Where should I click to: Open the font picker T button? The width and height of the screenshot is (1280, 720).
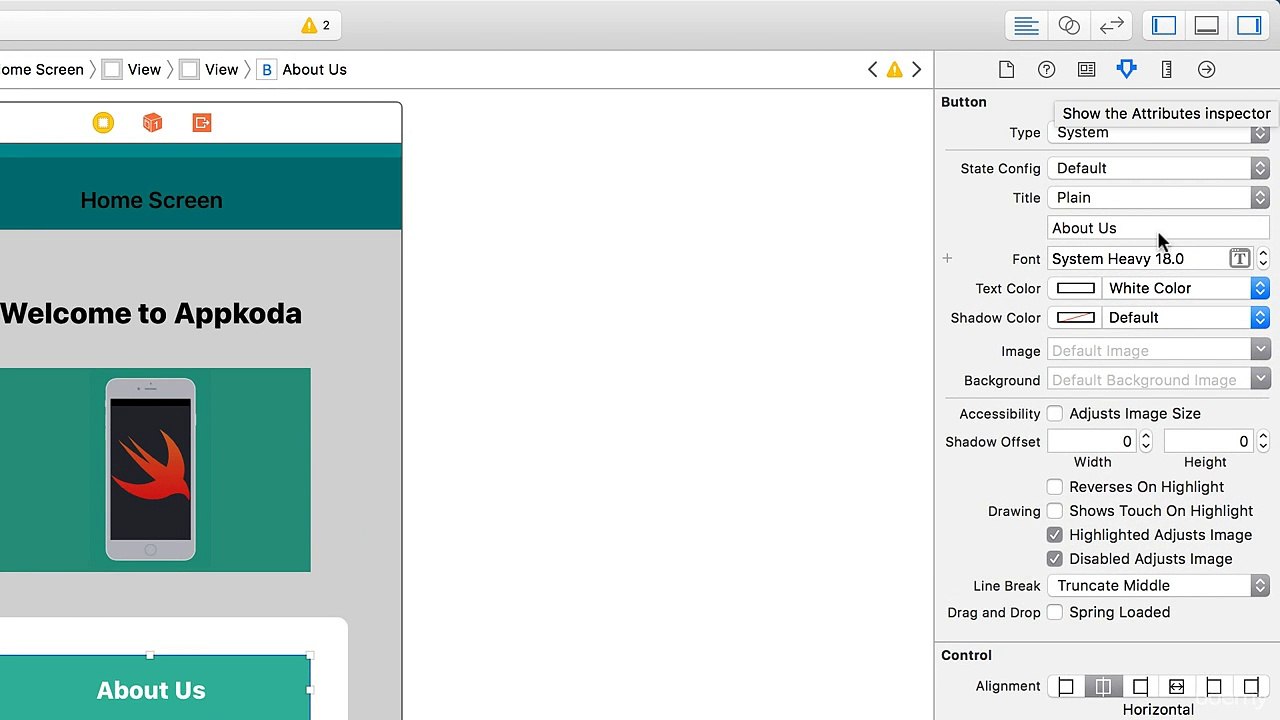tap(1239, 259)
